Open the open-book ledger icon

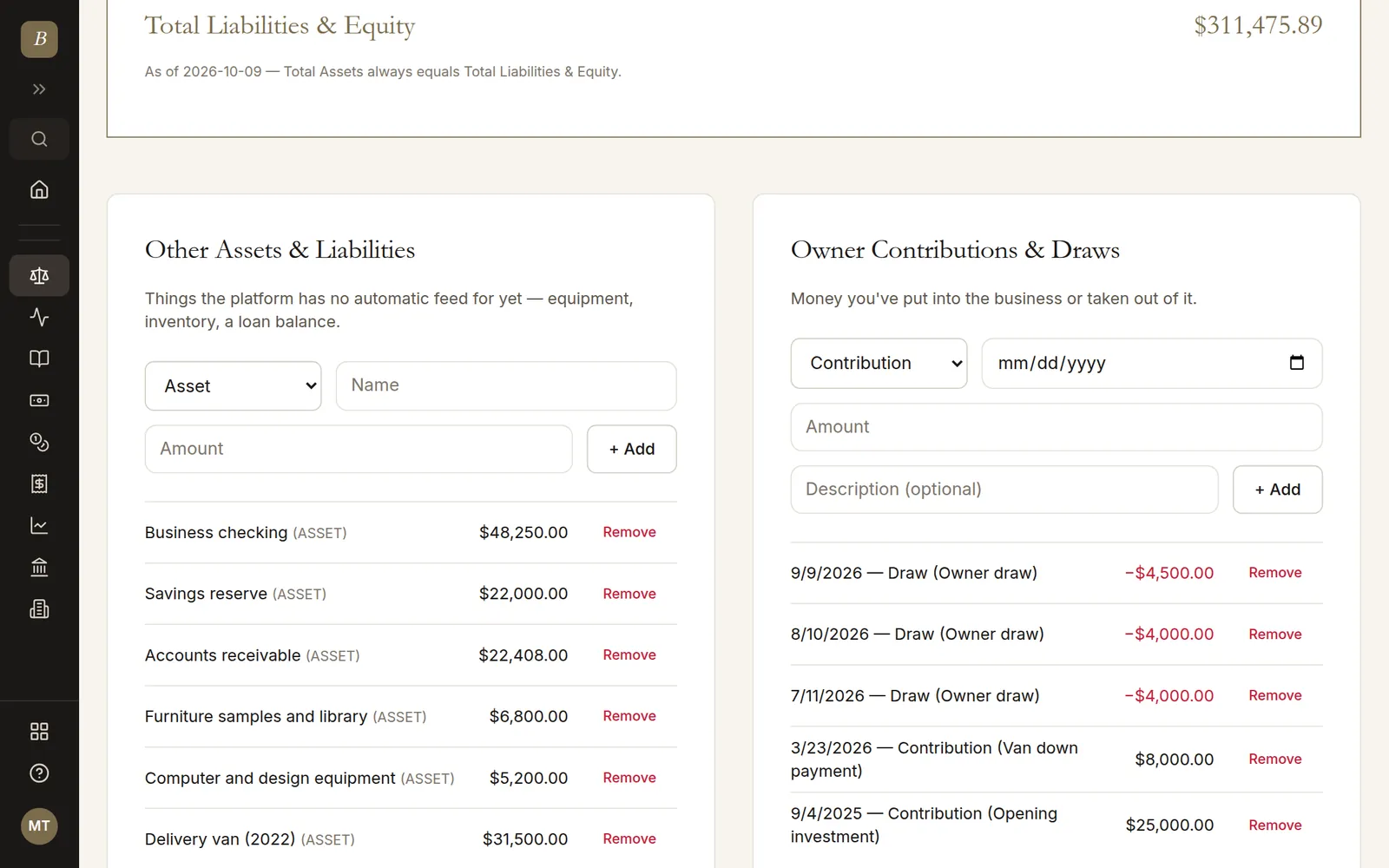pyautogui.click(x=39, y=359)
